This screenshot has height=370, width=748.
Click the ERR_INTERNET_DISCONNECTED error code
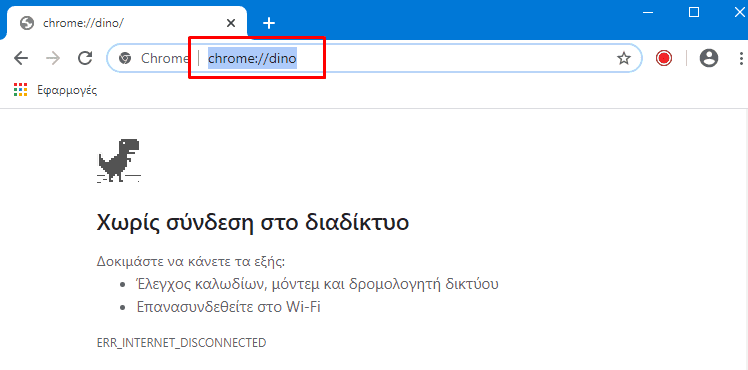click(181, 342)
